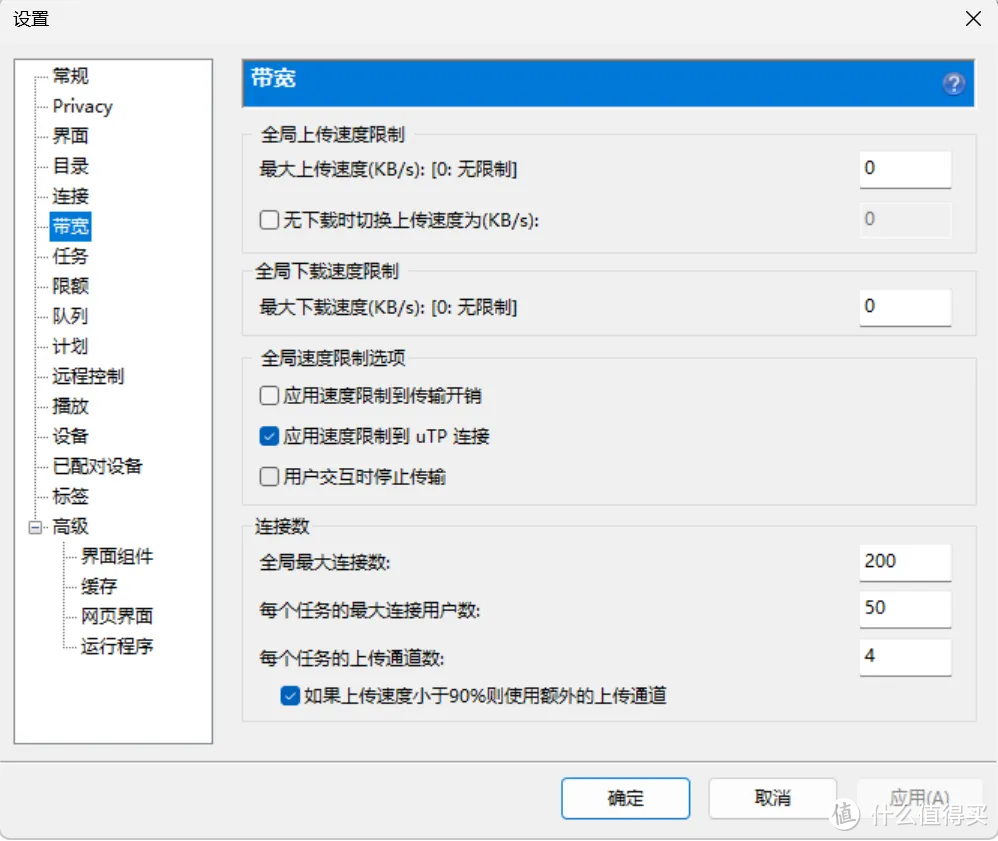The height and width of the screenshot is (841, 998).
Task: Enable 无下载时切换上传速度为 checkbox
Action: coord(269,220)
